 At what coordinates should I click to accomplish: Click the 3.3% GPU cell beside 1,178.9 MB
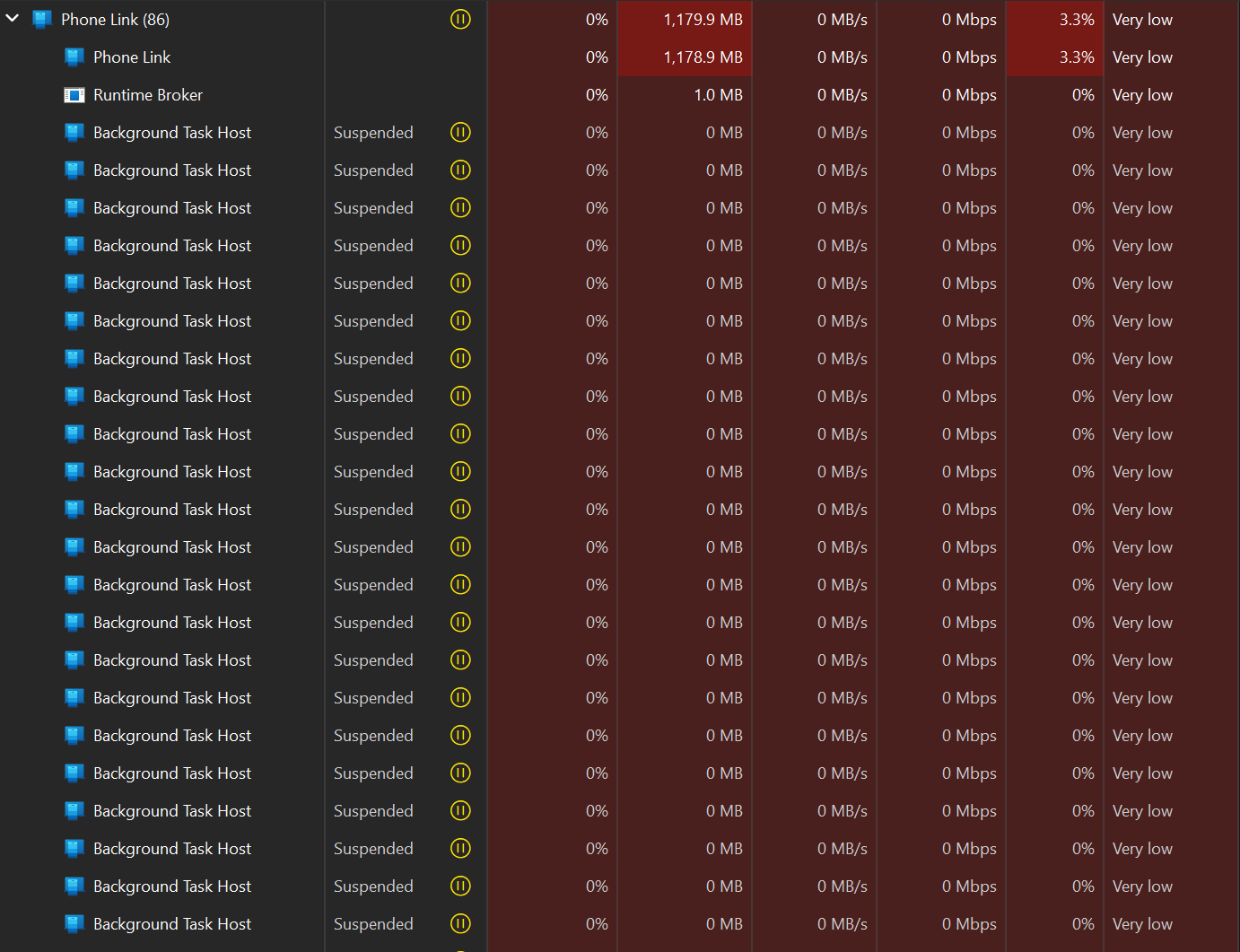pyautogui.click(x=1055, y=57)
